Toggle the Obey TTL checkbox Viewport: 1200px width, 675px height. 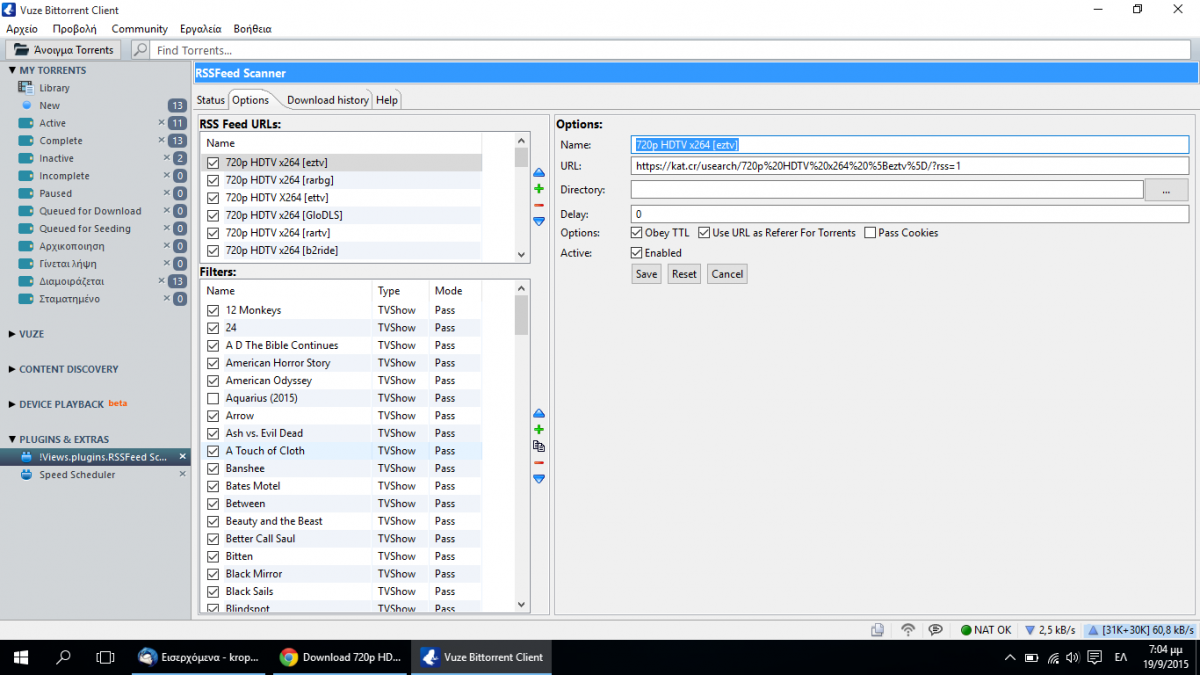637,233
